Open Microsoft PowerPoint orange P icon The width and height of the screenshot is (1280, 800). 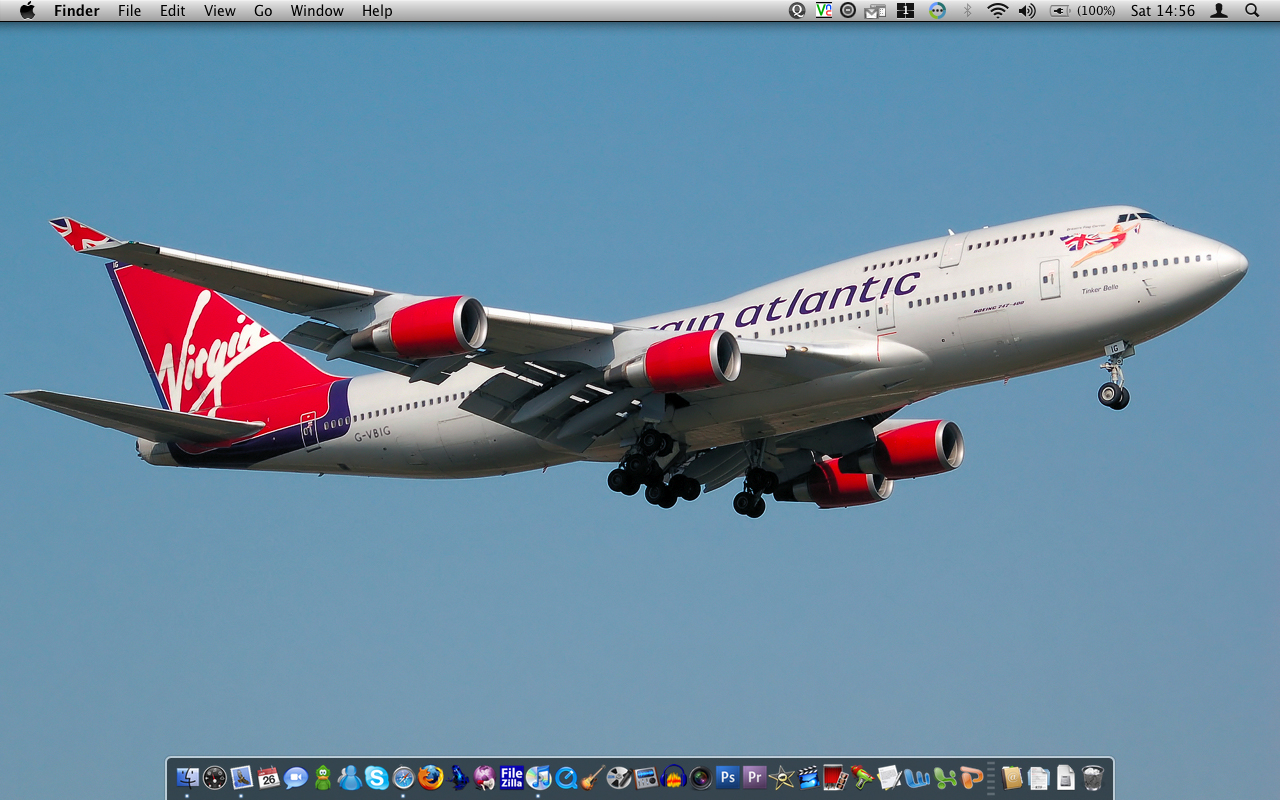point(971,777)
